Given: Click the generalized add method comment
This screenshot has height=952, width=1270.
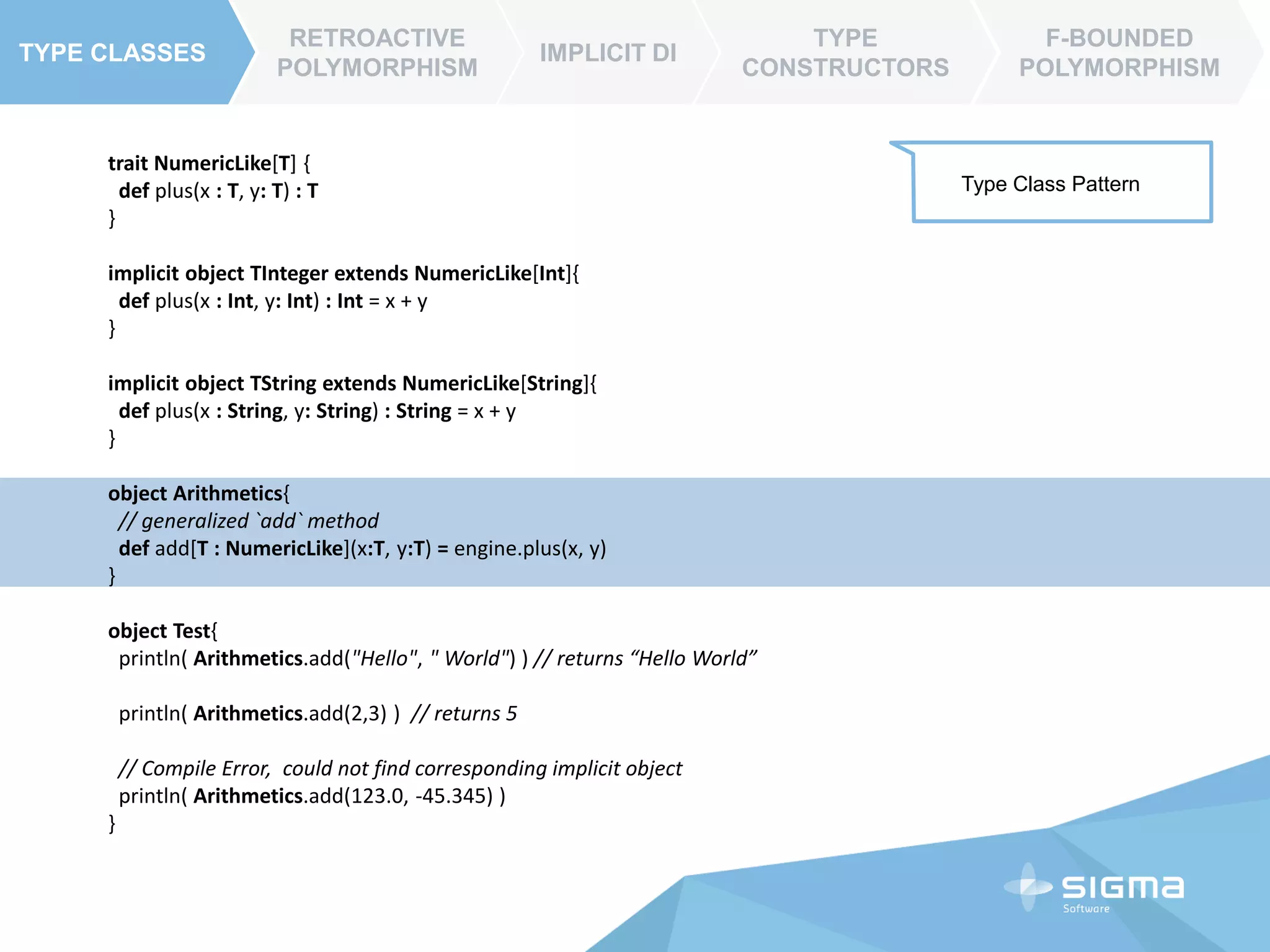Looking at the screenshot, I should 248,521.
